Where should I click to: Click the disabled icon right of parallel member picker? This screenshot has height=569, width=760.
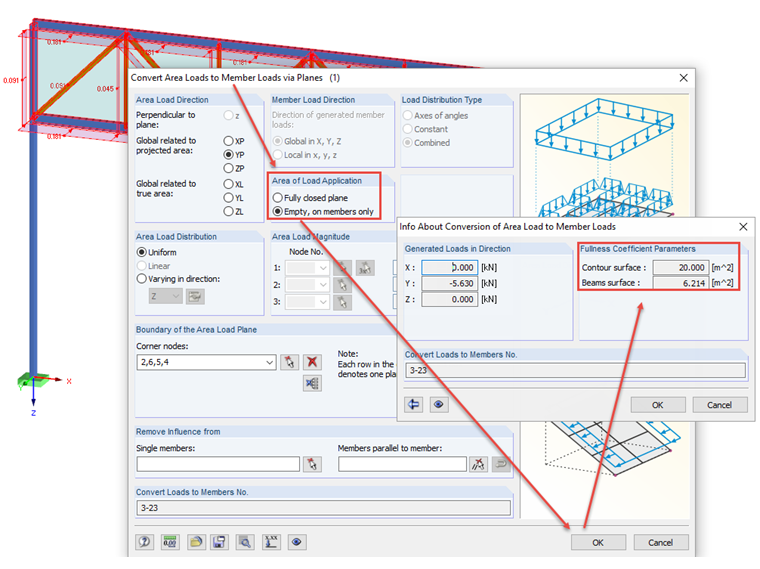pos(501,464)
